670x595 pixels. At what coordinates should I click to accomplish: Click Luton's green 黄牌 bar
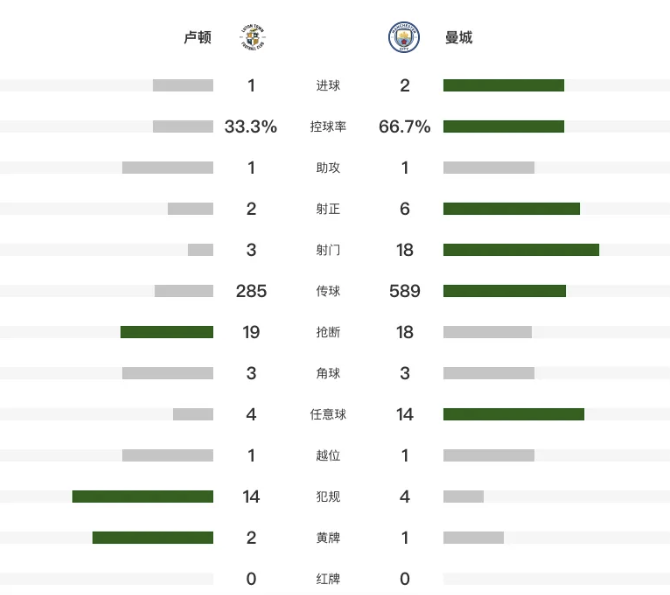pyautogui.click(x=152, y=538)
